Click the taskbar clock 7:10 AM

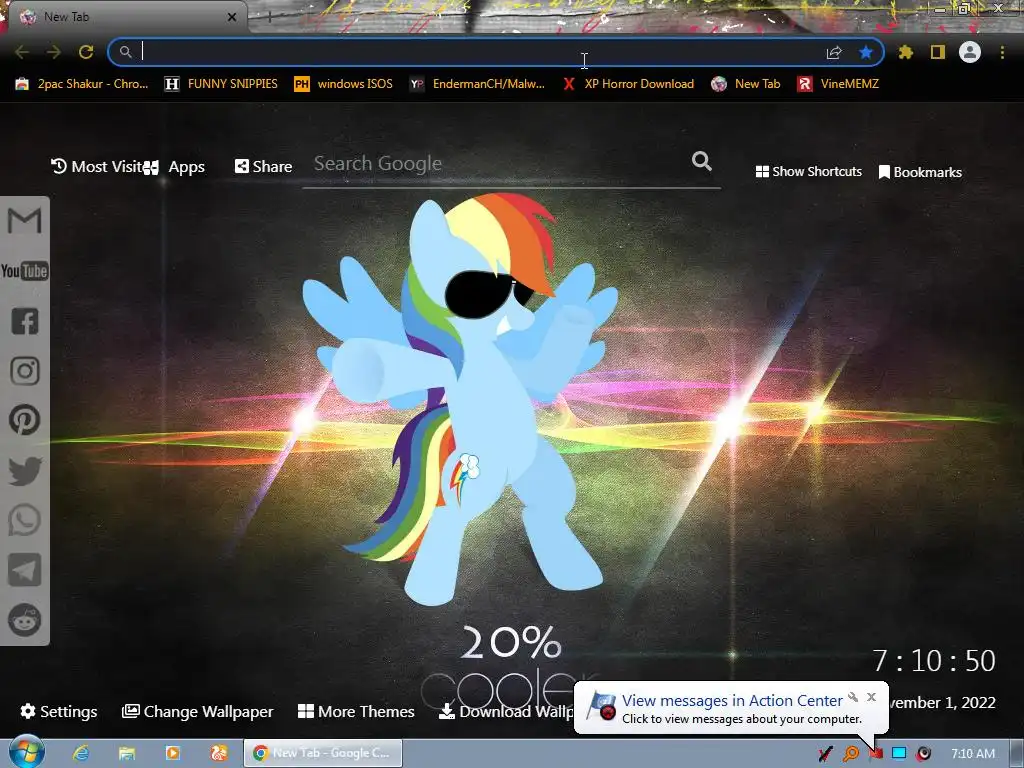pyautogui.click(x=973, y=754)
